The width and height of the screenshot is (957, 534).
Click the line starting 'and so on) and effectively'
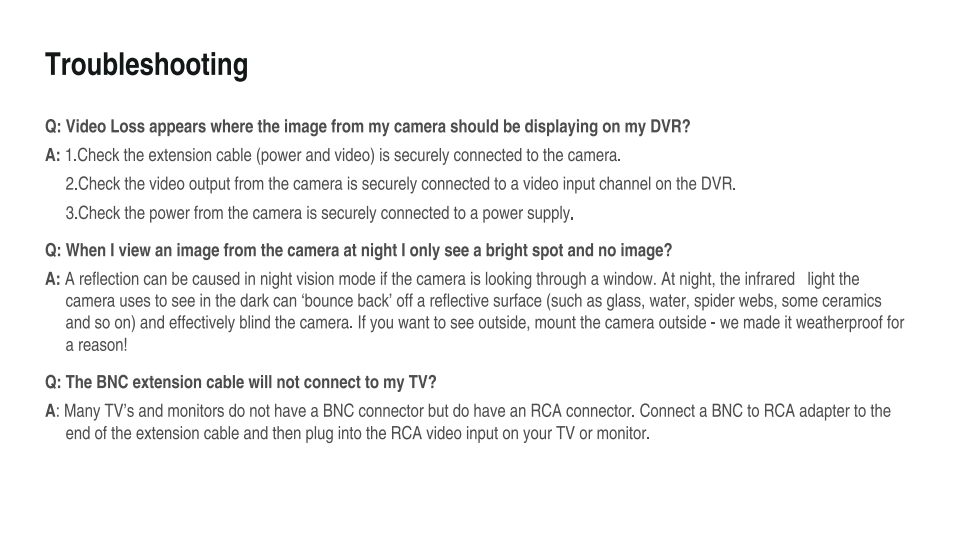click(x=484, y=322)
